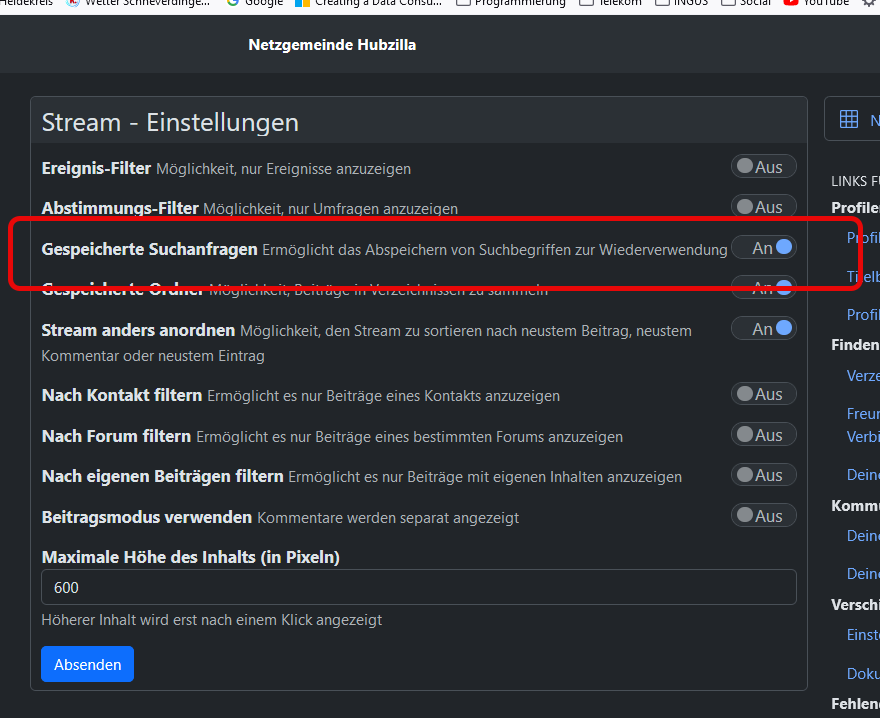Disable the Gespeicherte Suchanfragen toggle
The image size is (880, 718).
click(764, 247)
